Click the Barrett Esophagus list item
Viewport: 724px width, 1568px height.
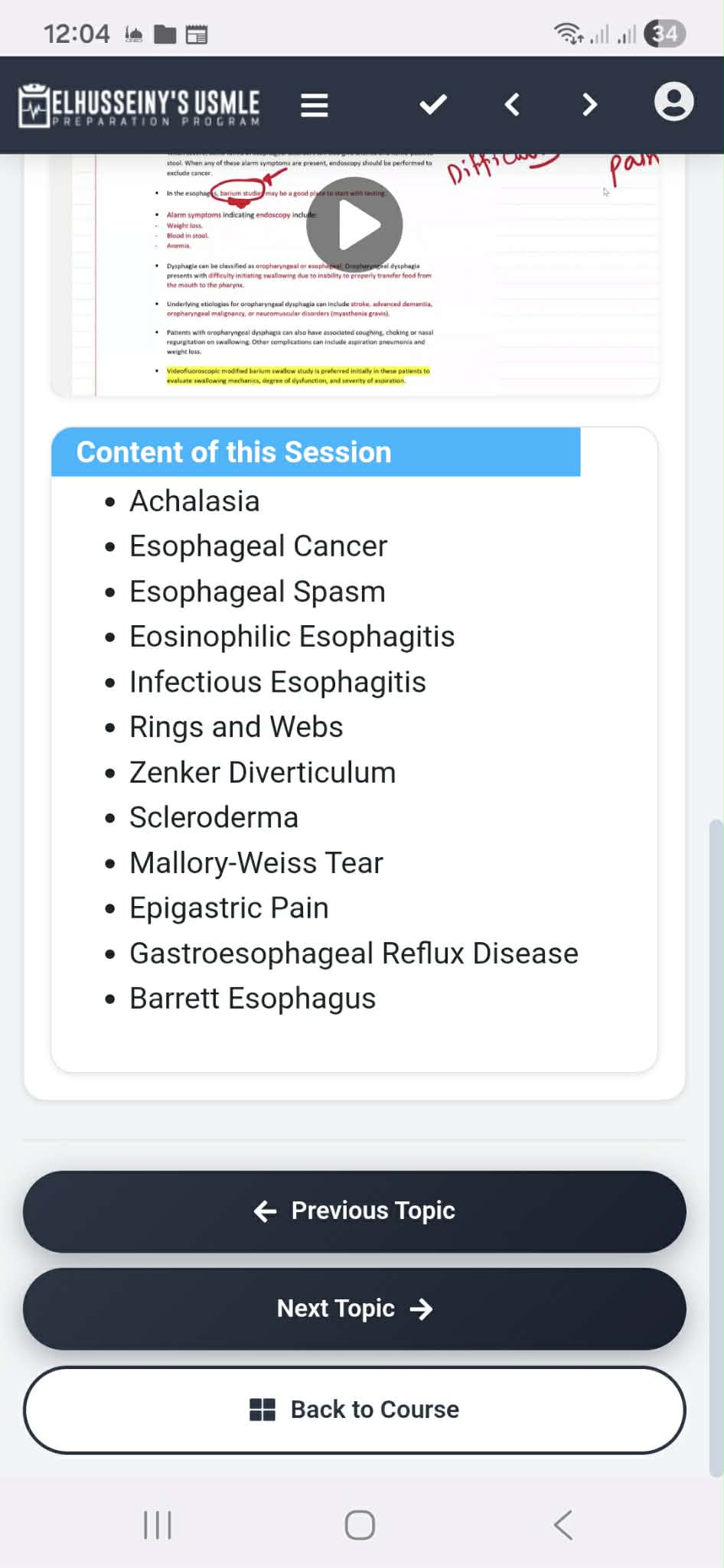pos(253,999)
